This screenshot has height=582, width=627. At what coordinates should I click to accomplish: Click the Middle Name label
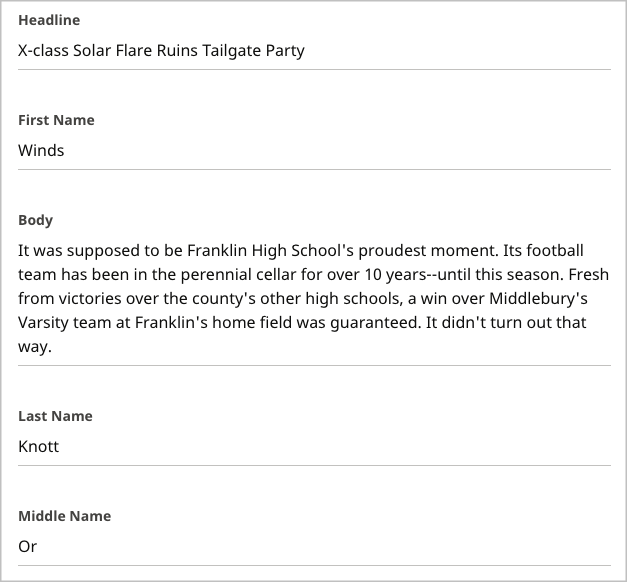[64, 516]
